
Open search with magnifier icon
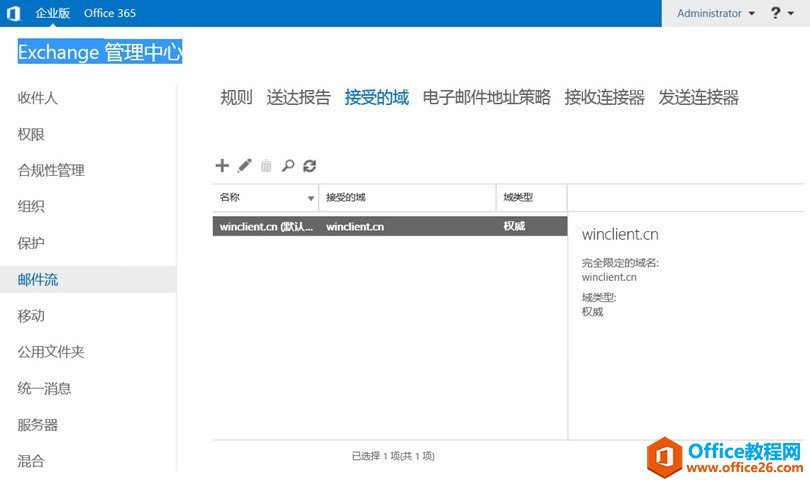pyautogui.click(x=288, y=165)
